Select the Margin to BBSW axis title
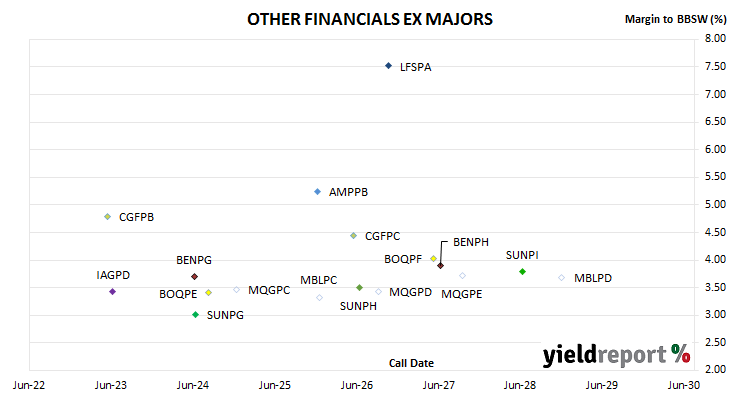The image size is (730, 399). (675, 19)
